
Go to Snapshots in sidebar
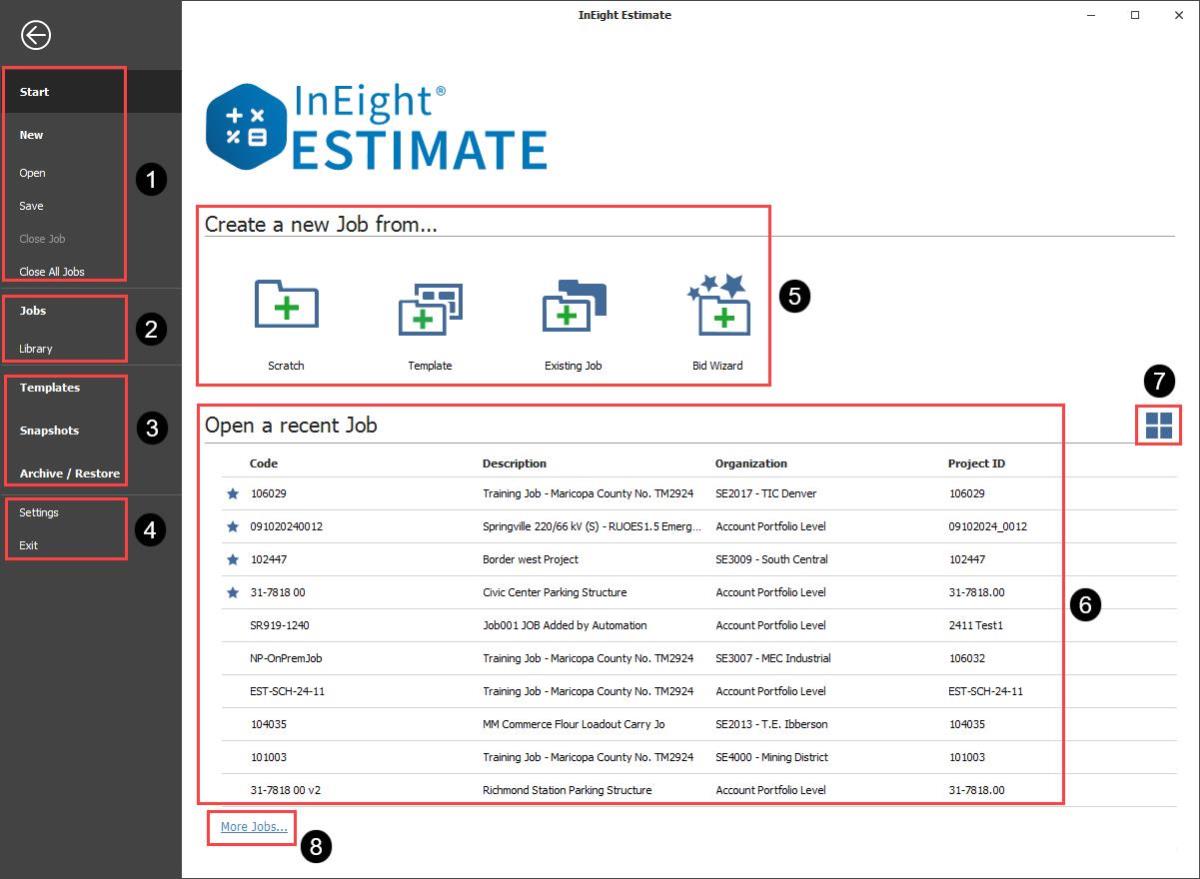click(49, 431)
